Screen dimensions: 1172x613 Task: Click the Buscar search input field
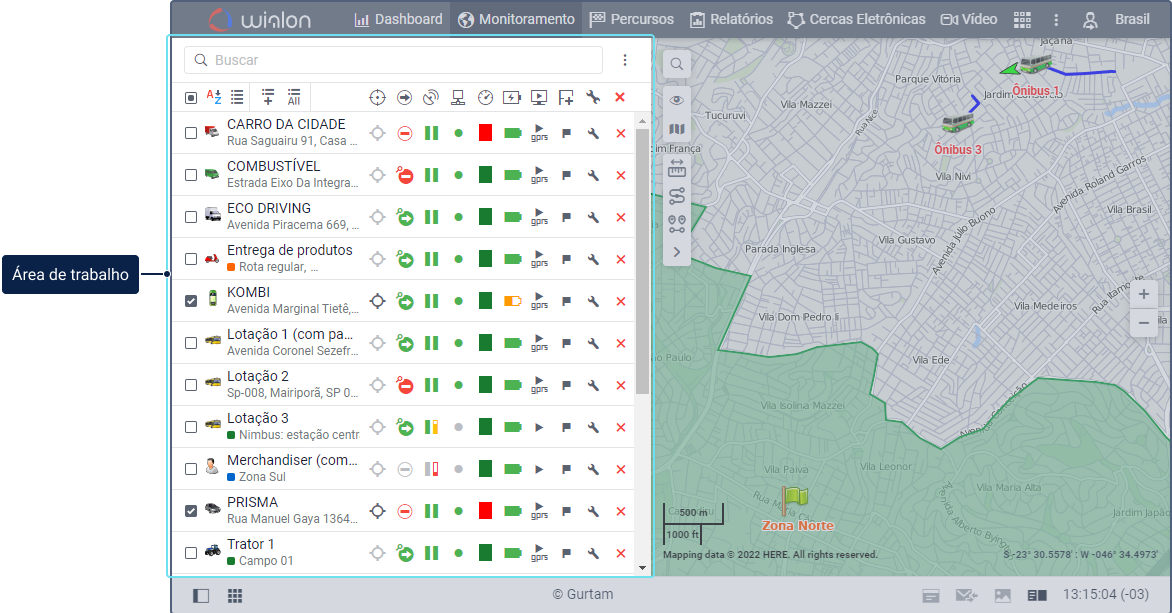pos(400,60)
